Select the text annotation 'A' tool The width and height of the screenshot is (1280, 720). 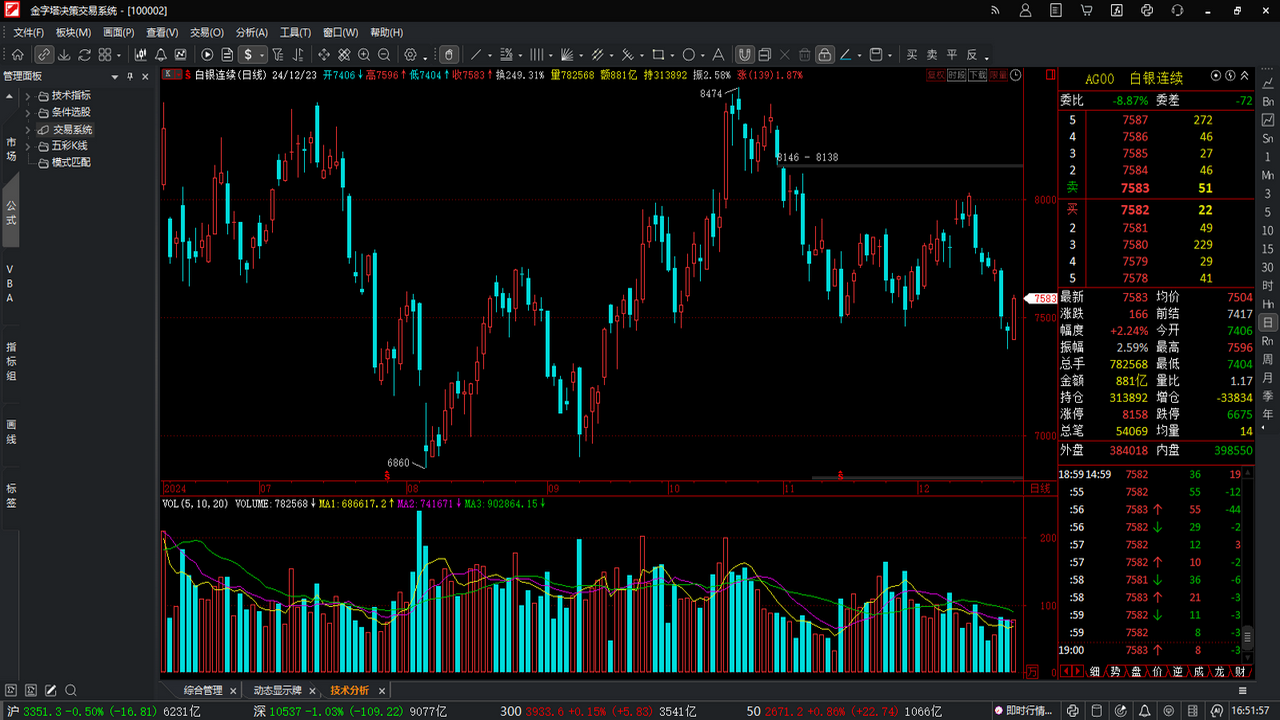tap(717, 55)
